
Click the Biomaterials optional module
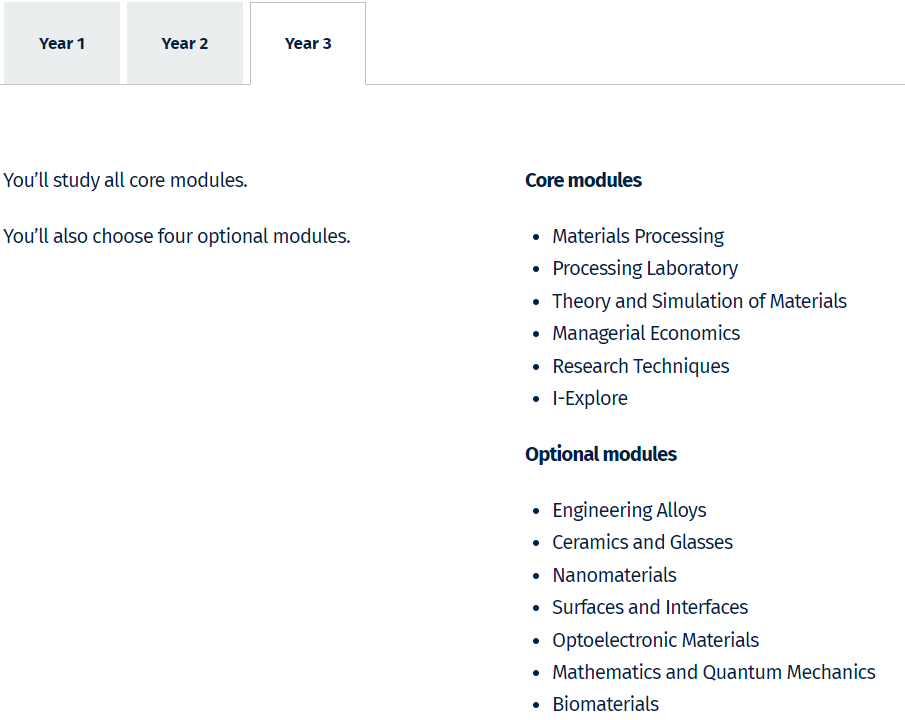(605, 704)
